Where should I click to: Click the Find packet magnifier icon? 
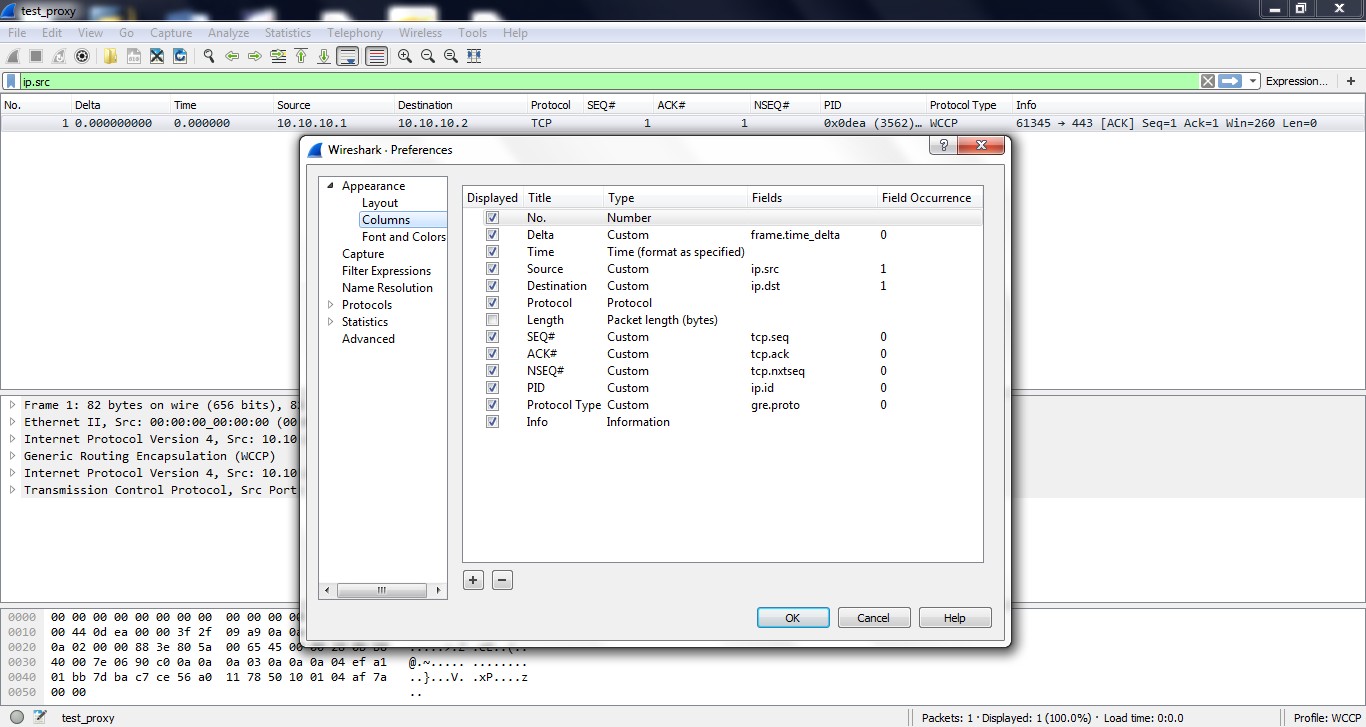click(x=209, y=56)
